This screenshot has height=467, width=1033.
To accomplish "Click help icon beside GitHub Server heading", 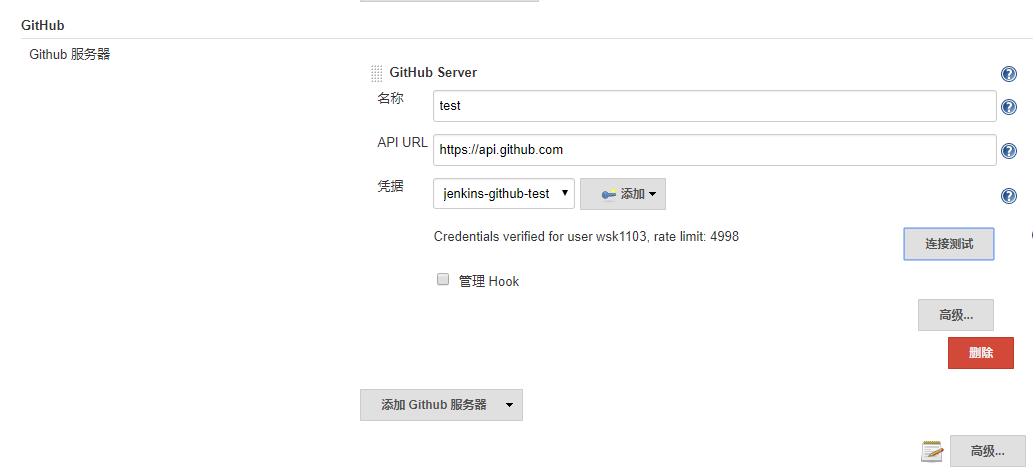I will tap(1008, 74).
